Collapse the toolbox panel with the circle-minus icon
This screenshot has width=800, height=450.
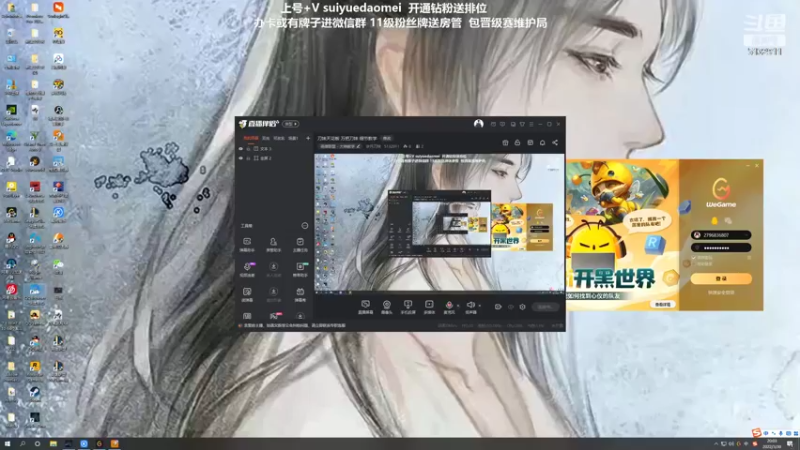coord(305,226)
